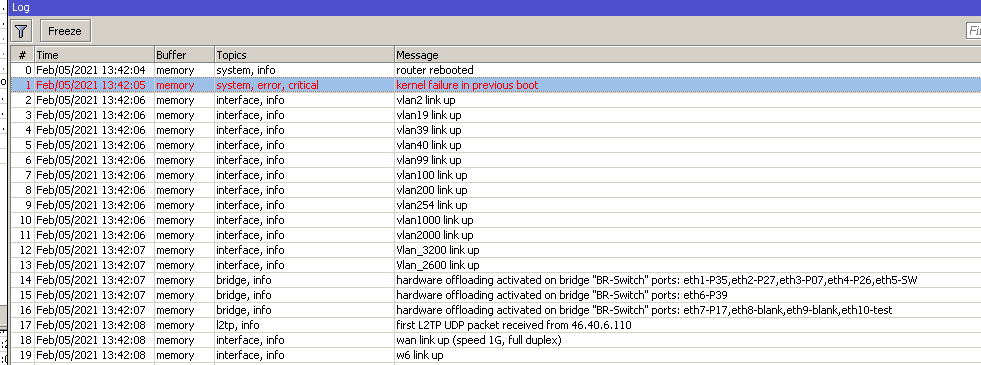Viewport: 981px width, 365px height.
Task: Click offloading message for ports eth6-P39
Action: (x=562, y=296)
